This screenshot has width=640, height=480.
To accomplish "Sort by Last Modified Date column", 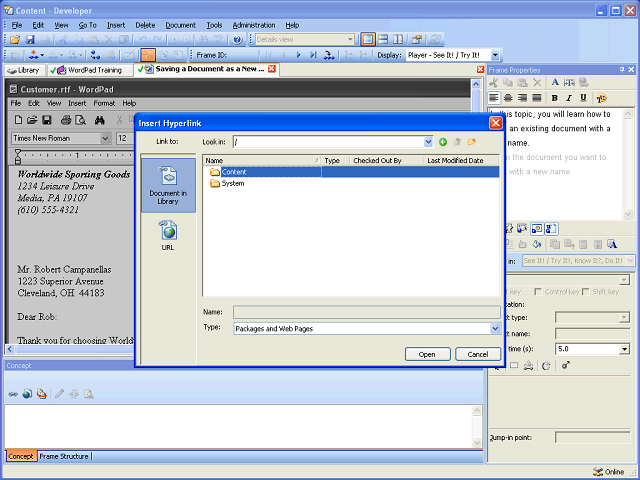I will tap(461, 161).
